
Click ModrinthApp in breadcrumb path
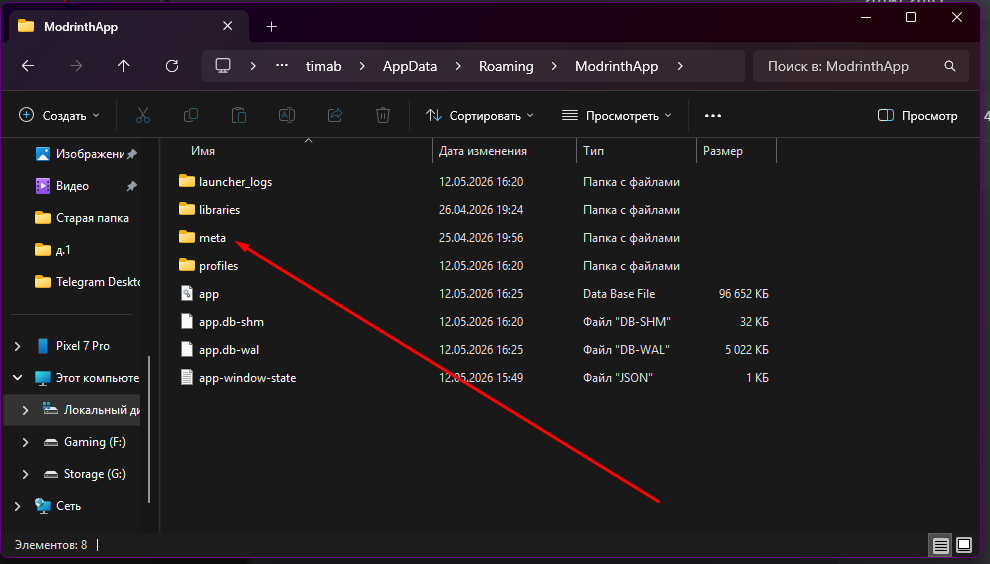[616, 66]
